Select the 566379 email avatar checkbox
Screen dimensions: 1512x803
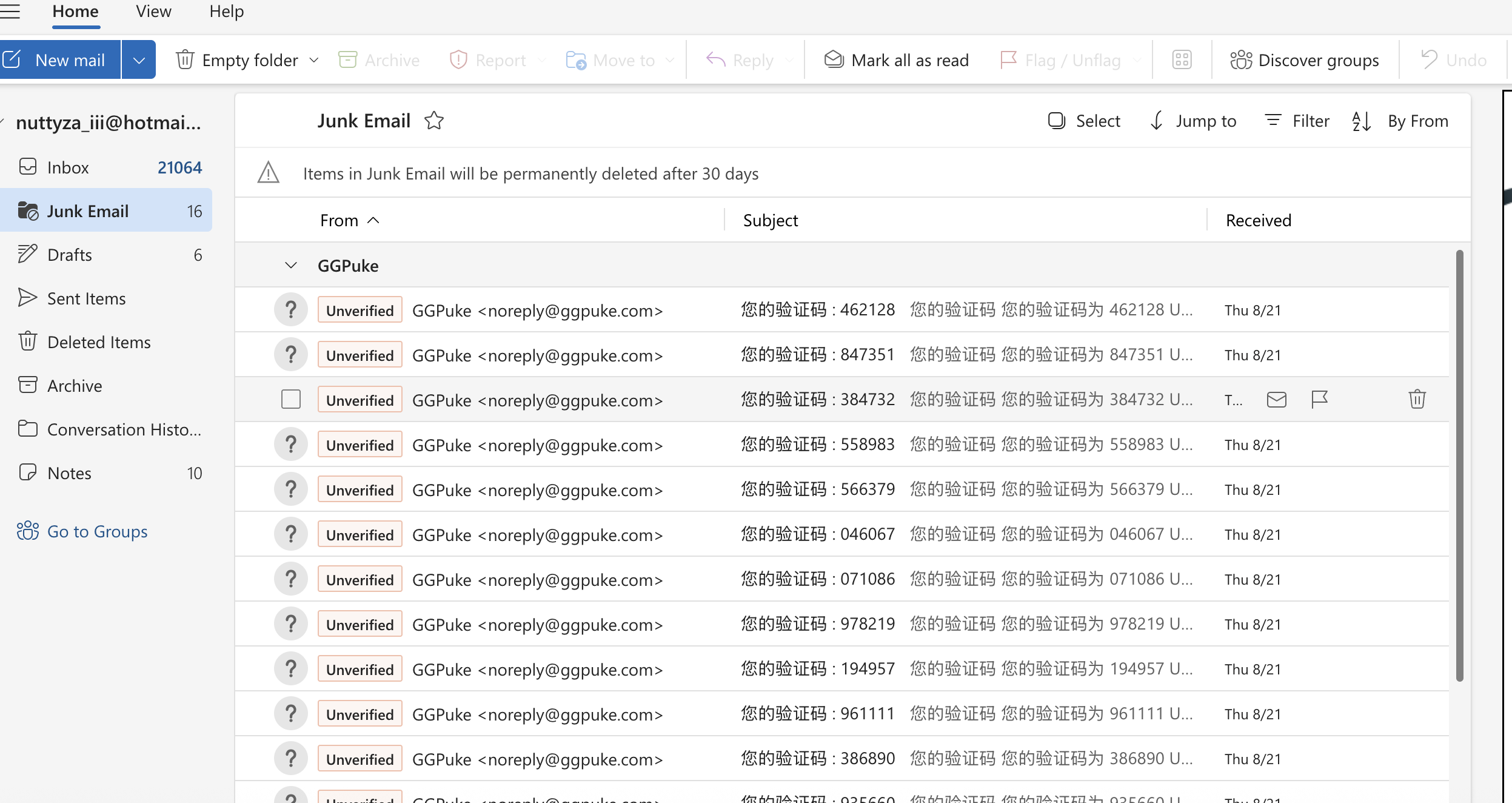point(291,489)
